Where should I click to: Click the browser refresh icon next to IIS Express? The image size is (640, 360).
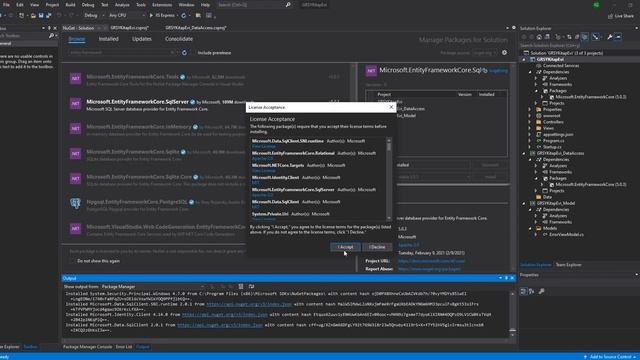point(184,16)
